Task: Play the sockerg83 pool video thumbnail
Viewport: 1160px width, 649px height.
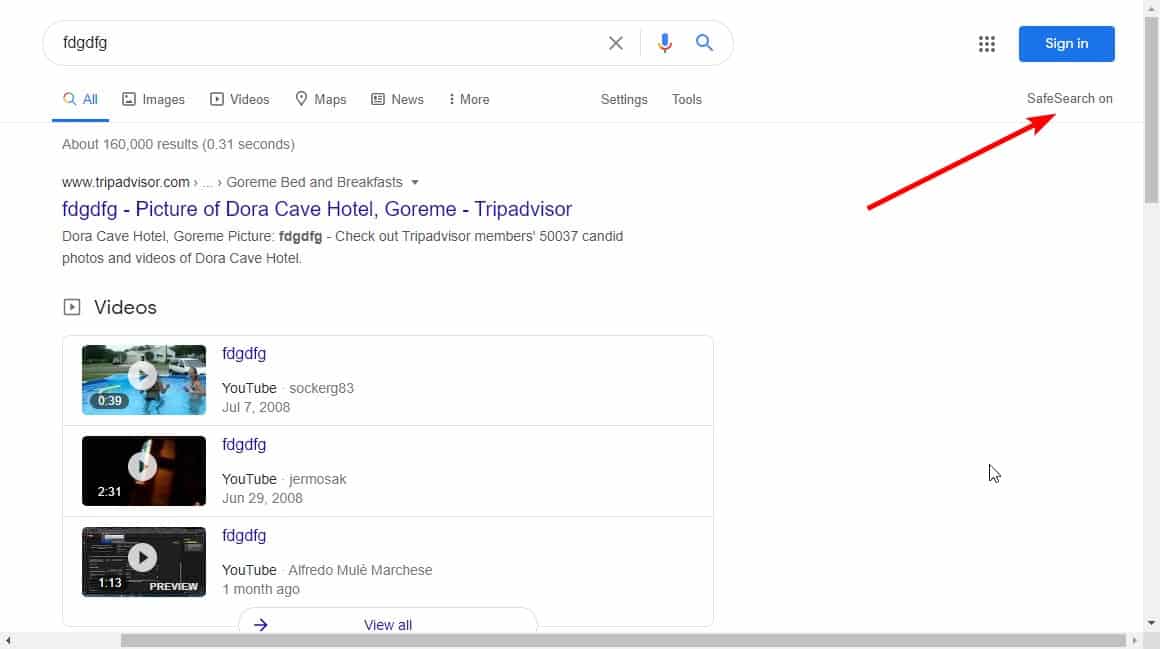Action: click(x=144, y=380)
